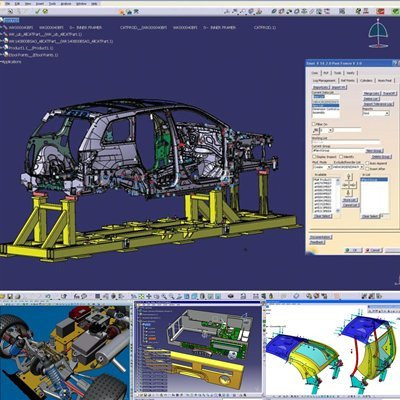Open the Exclude/Reorder List dropdown
This screenshot has height=400, width=400.
pos(347,167)
